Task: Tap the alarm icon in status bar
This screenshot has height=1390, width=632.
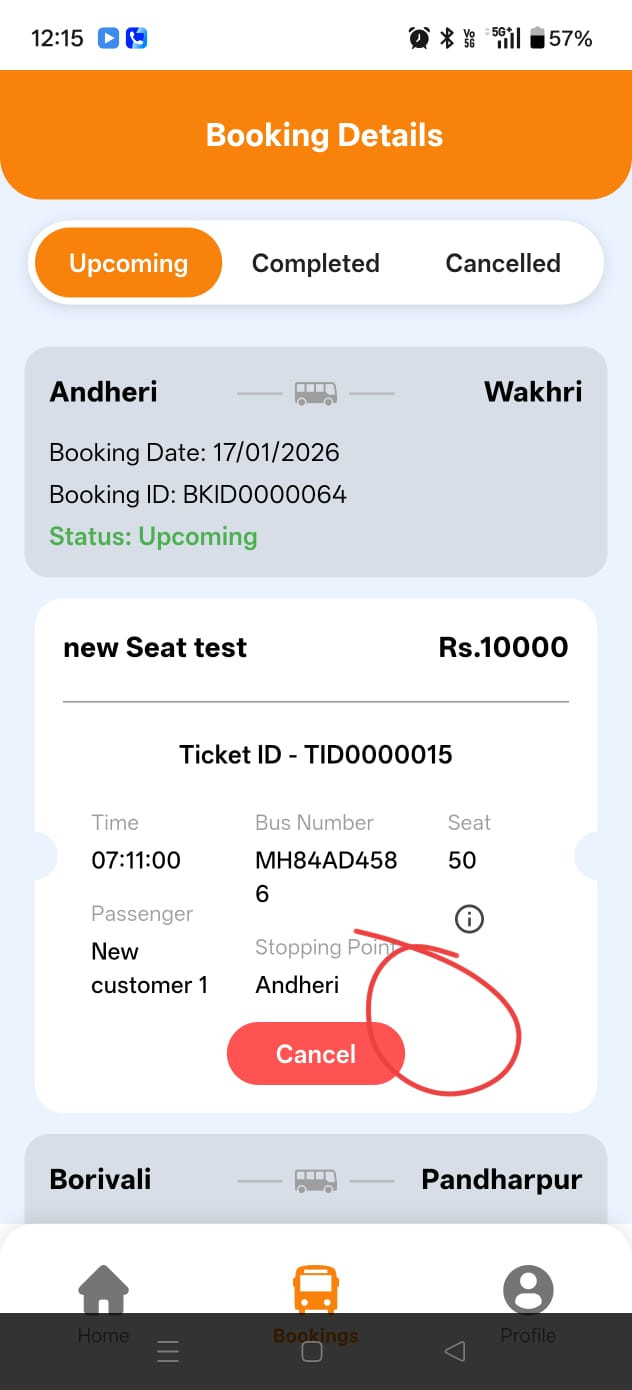Action: [x=419, y=38]
